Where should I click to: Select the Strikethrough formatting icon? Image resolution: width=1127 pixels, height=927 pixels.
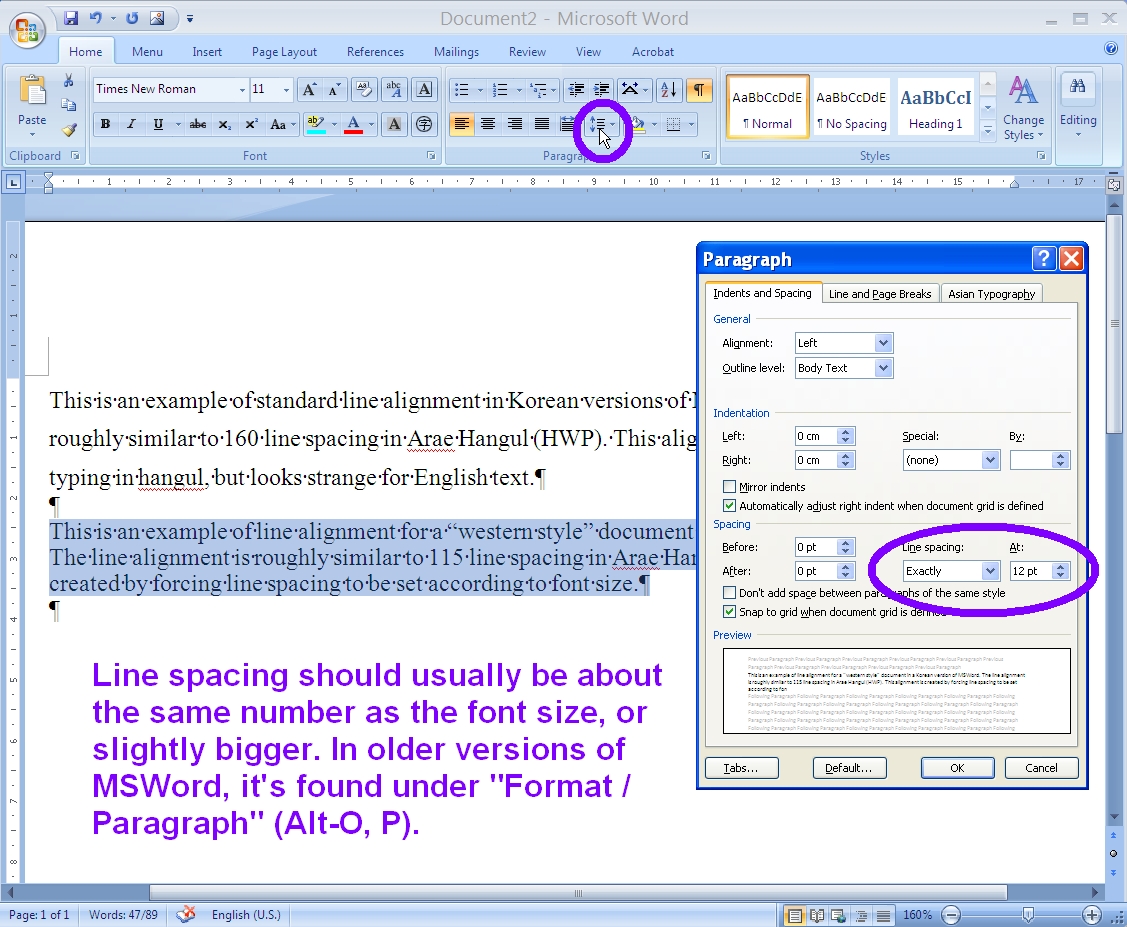(x=197, y=124)
